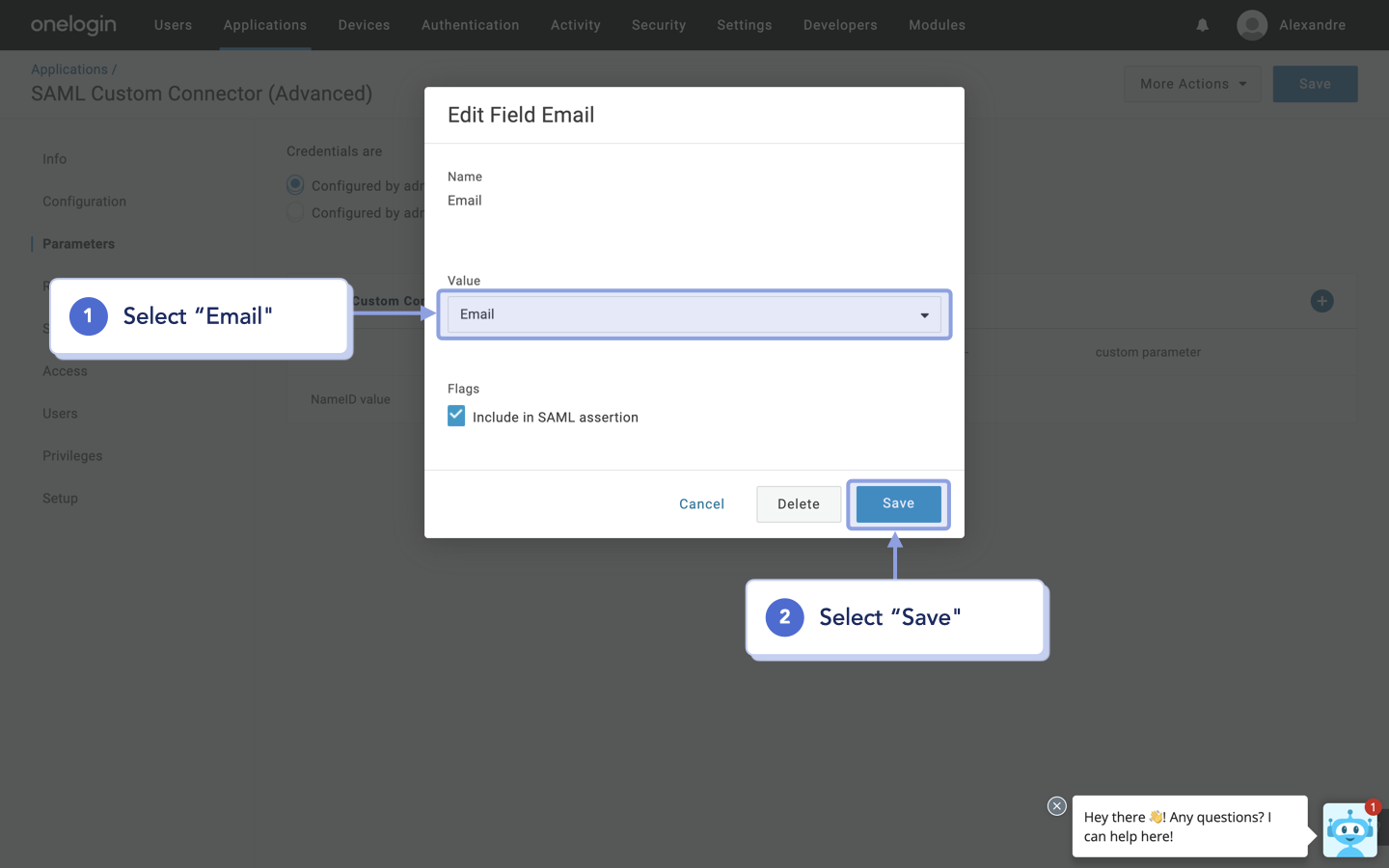Screen dimensions: 1389x868
Task: Select the first Configured by admin radio button
Action: (x=294, y=184)
